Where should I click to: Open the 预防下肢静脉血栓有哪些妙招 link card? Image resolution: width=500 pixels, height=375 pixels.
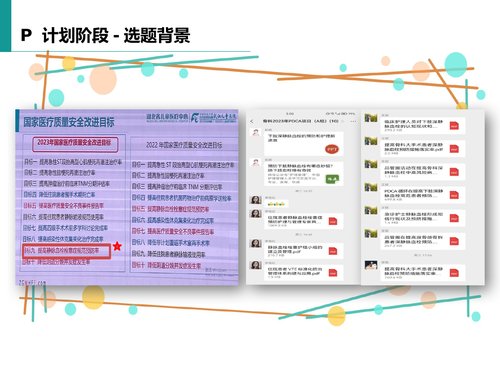point(303,174)
